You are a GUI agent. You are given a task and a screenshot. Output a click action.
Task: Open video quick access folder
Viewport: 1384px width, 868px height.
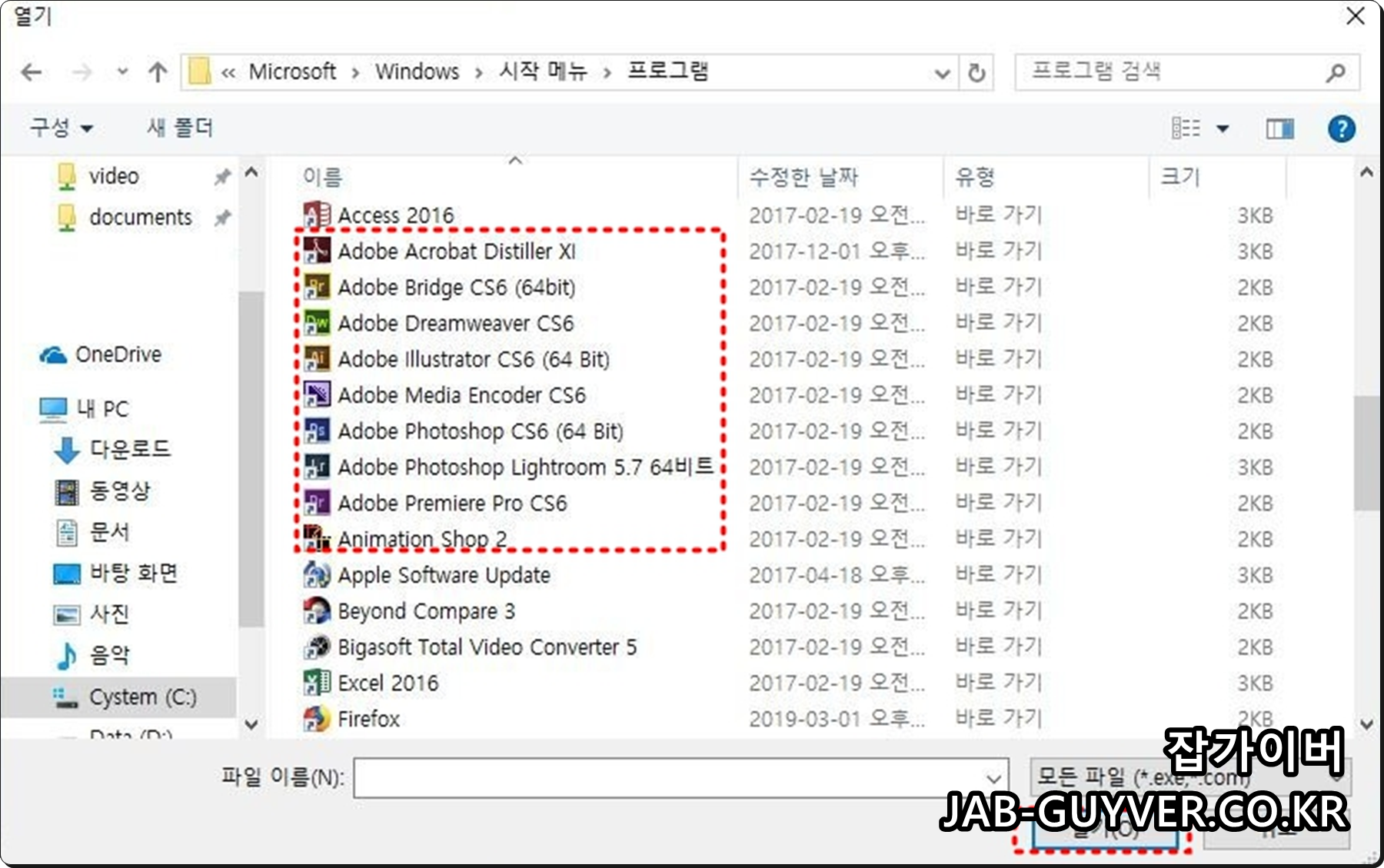114,176
